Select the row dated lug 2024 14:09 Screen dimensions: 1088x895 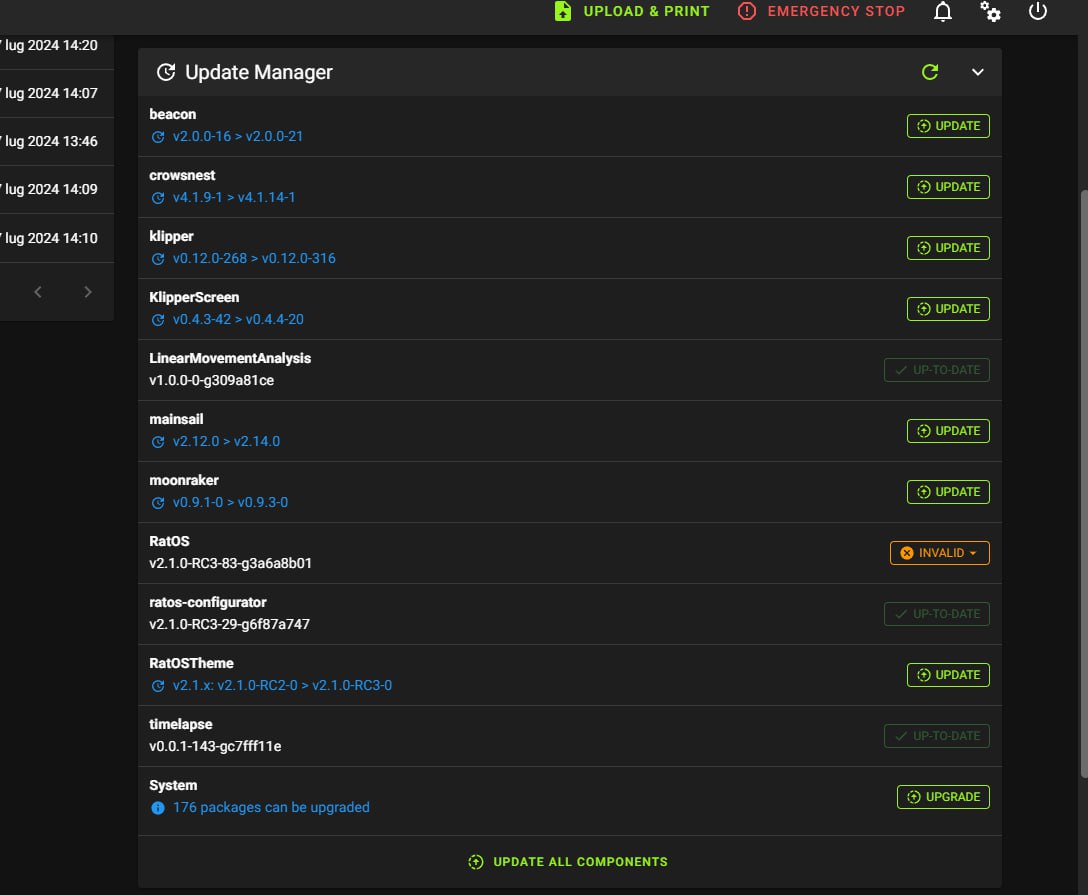57,189
